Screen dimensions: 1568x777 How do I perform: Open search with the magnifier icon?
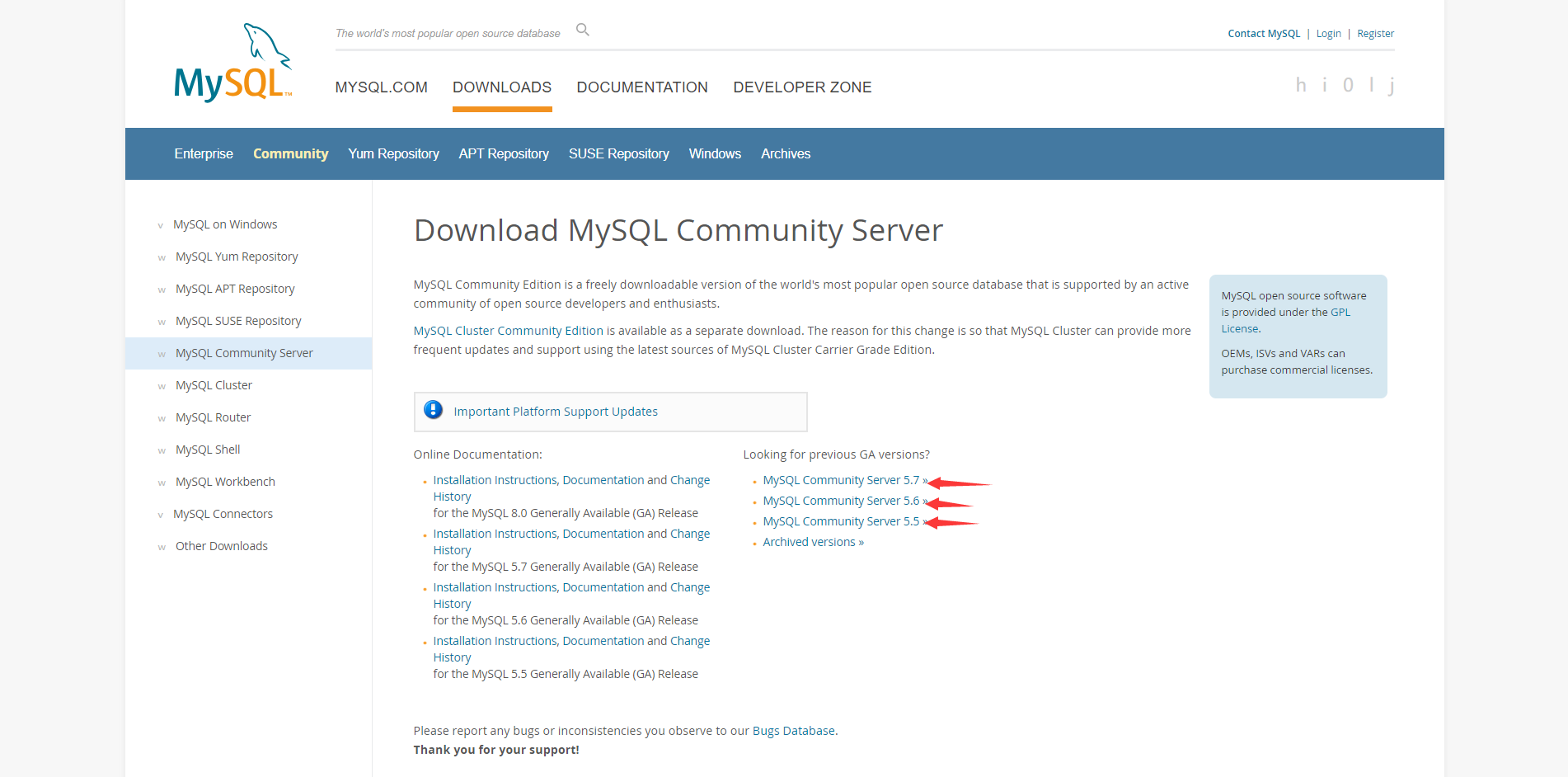pyautogui.click(x=583, y=31)
